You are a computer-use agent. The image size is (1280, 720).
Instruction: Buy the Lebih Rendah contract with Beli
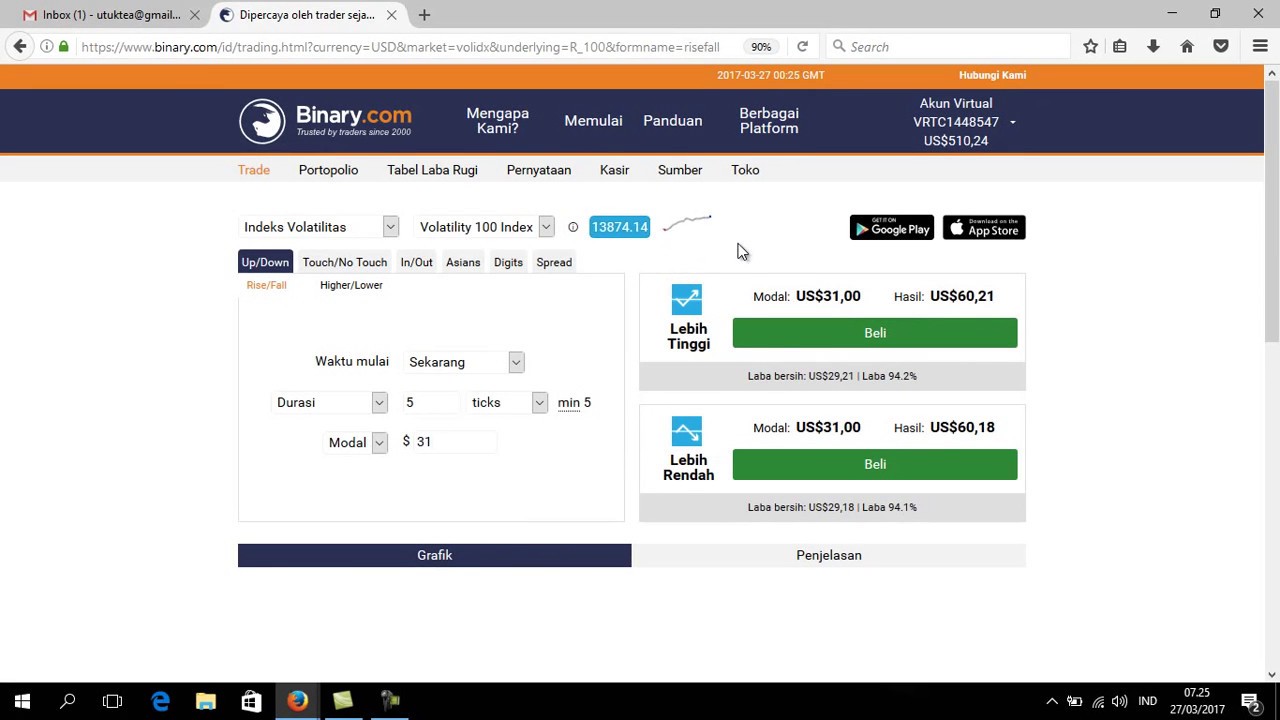(x=875, y=464)
